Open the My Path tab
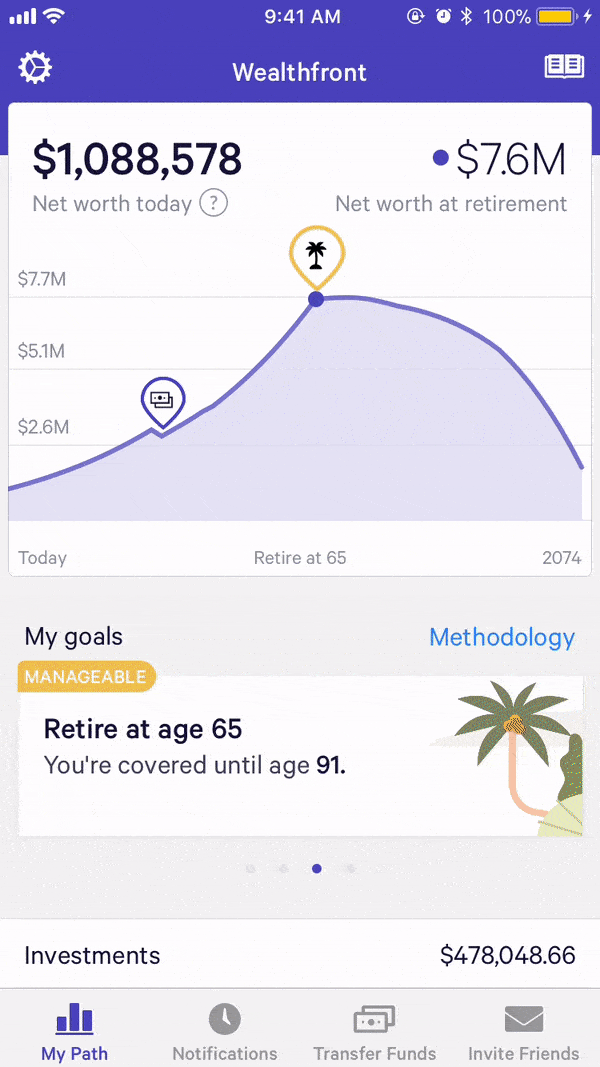 75,1032
